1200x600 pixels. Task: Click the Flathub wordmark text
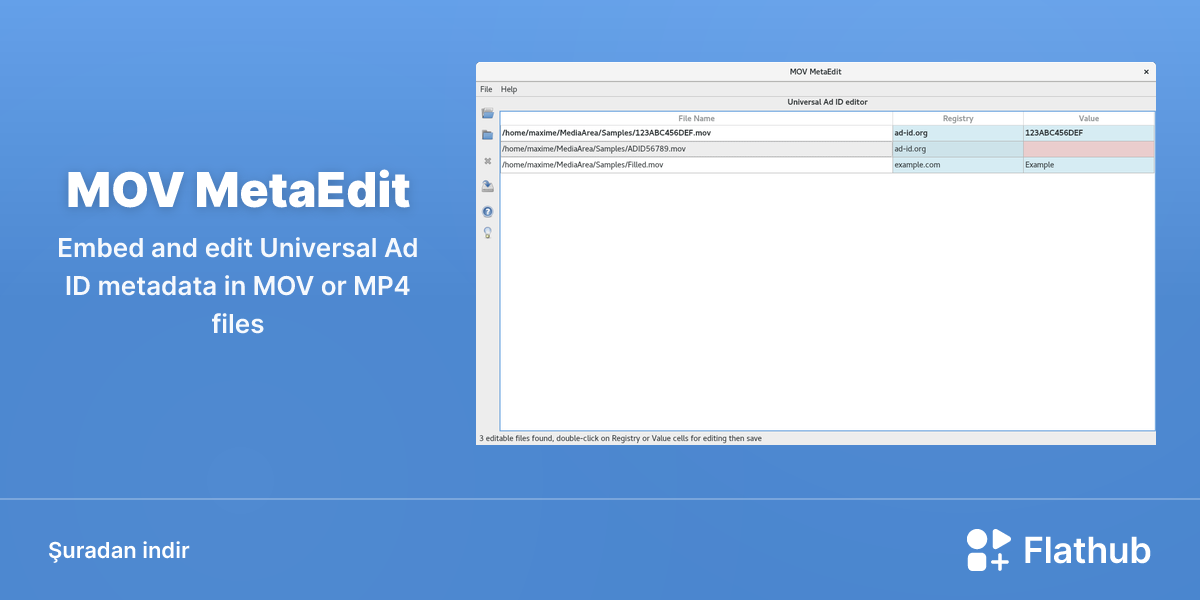(1087, 551)
